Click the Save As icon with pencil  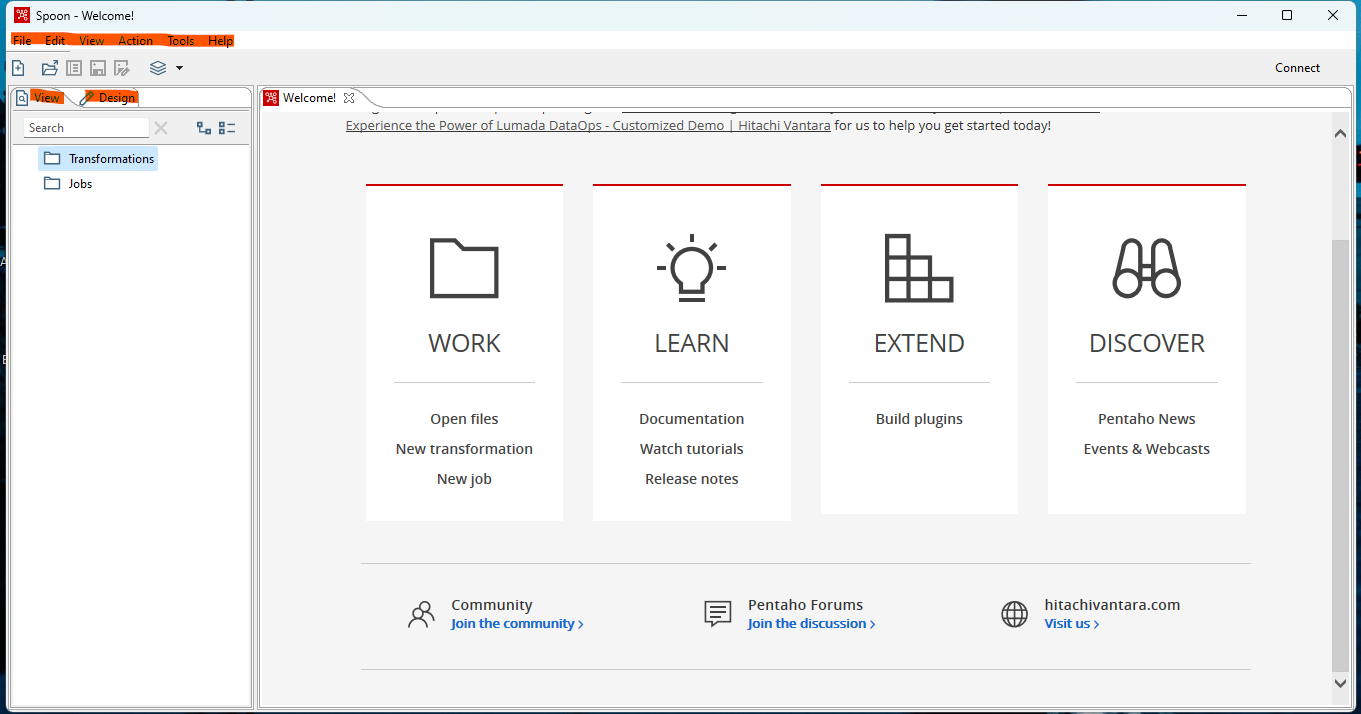coord(122,68)
